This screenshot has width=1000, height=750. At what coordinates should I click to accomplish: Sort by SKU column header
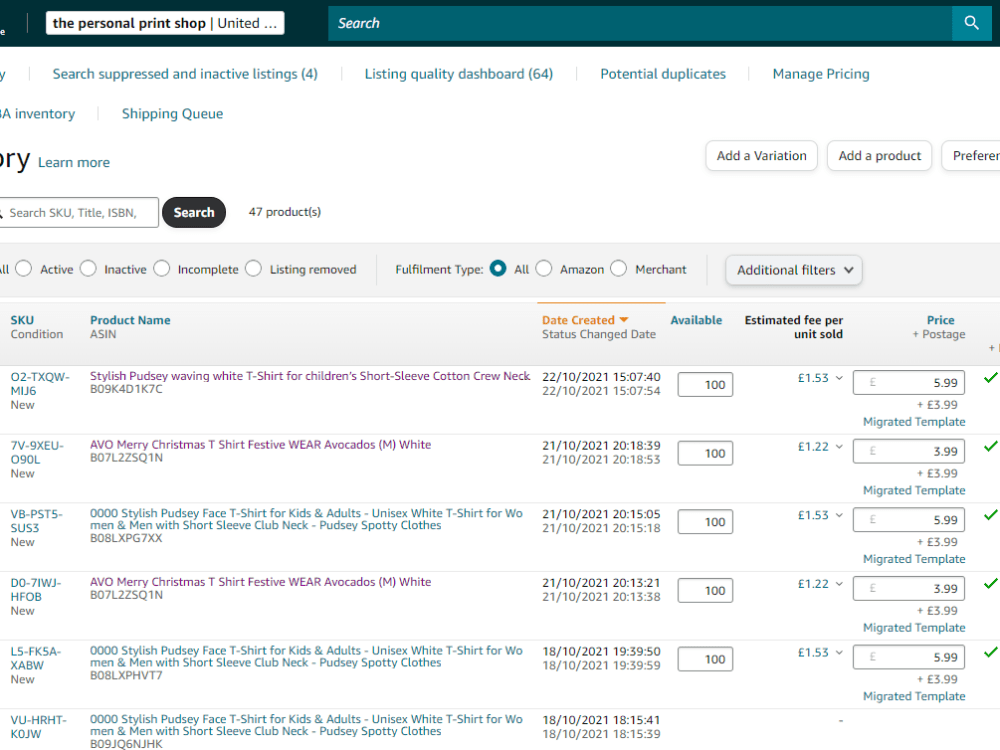pyautogui.click(x=22, y=320)
